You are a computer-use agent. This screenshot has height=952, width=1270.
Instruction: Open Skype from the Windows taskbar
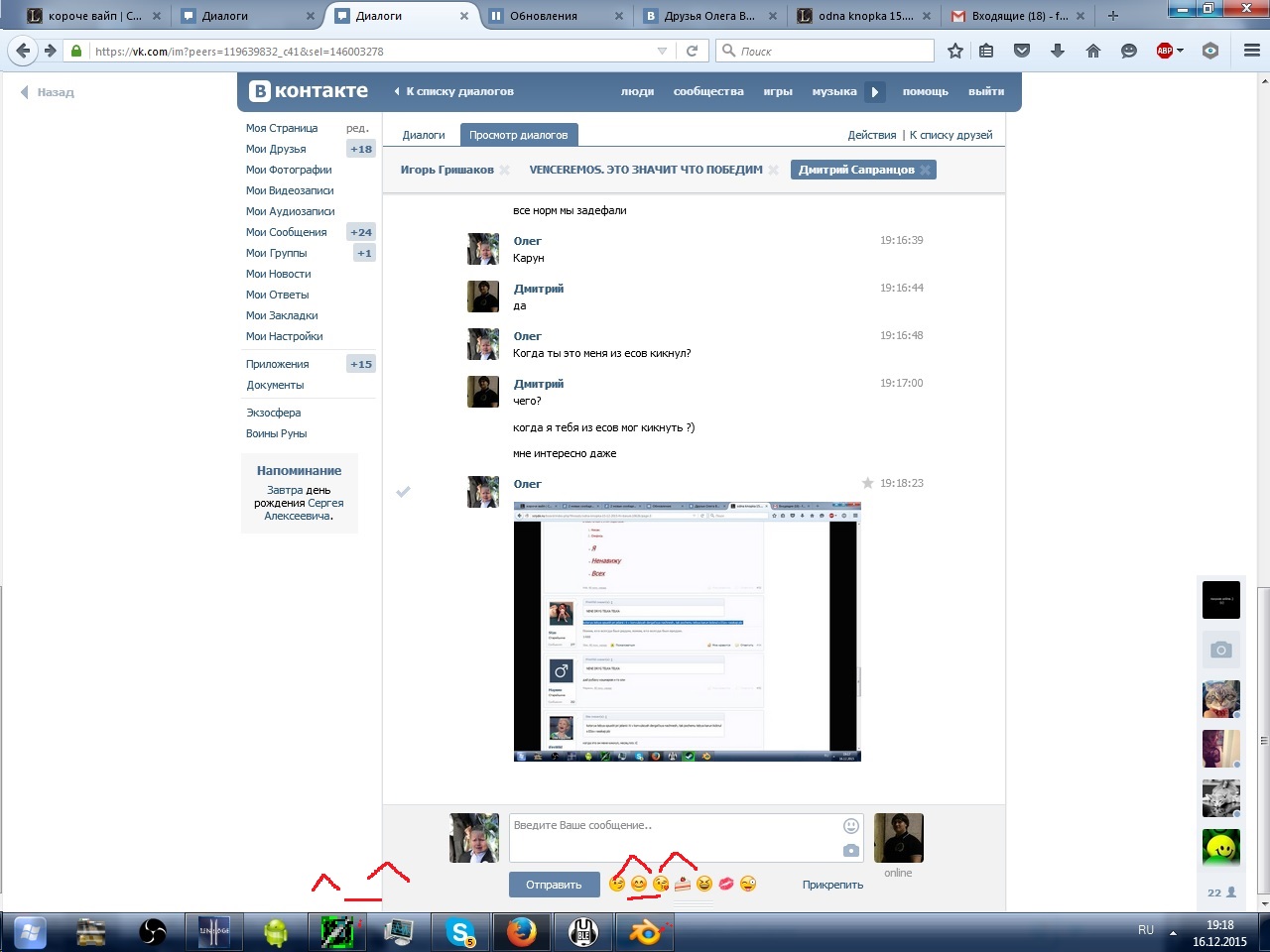(x=460, y=932)
